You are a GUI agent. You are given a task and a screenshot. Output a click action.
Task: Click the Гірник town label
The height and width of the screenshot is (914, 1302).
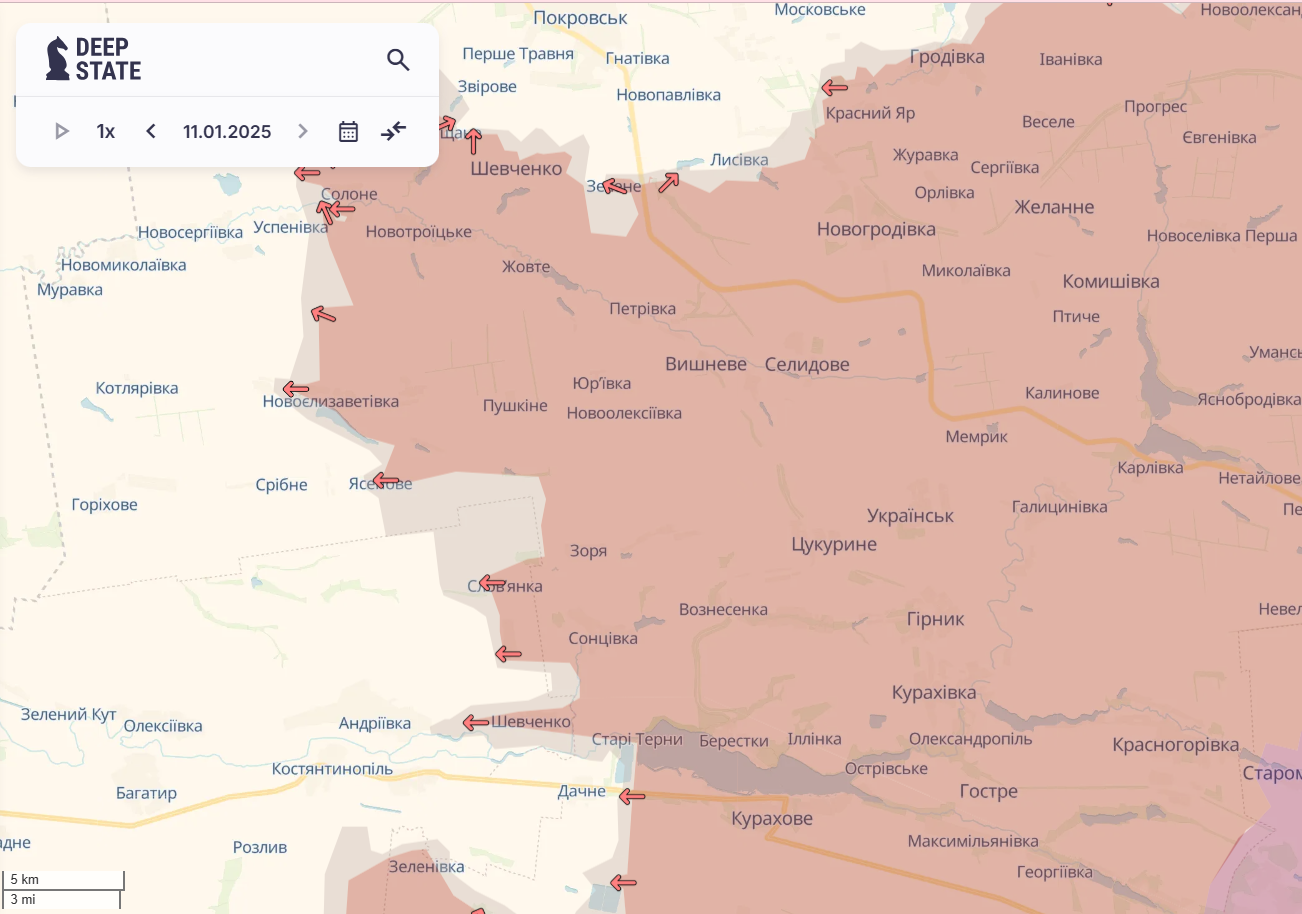tap(936, 619)
